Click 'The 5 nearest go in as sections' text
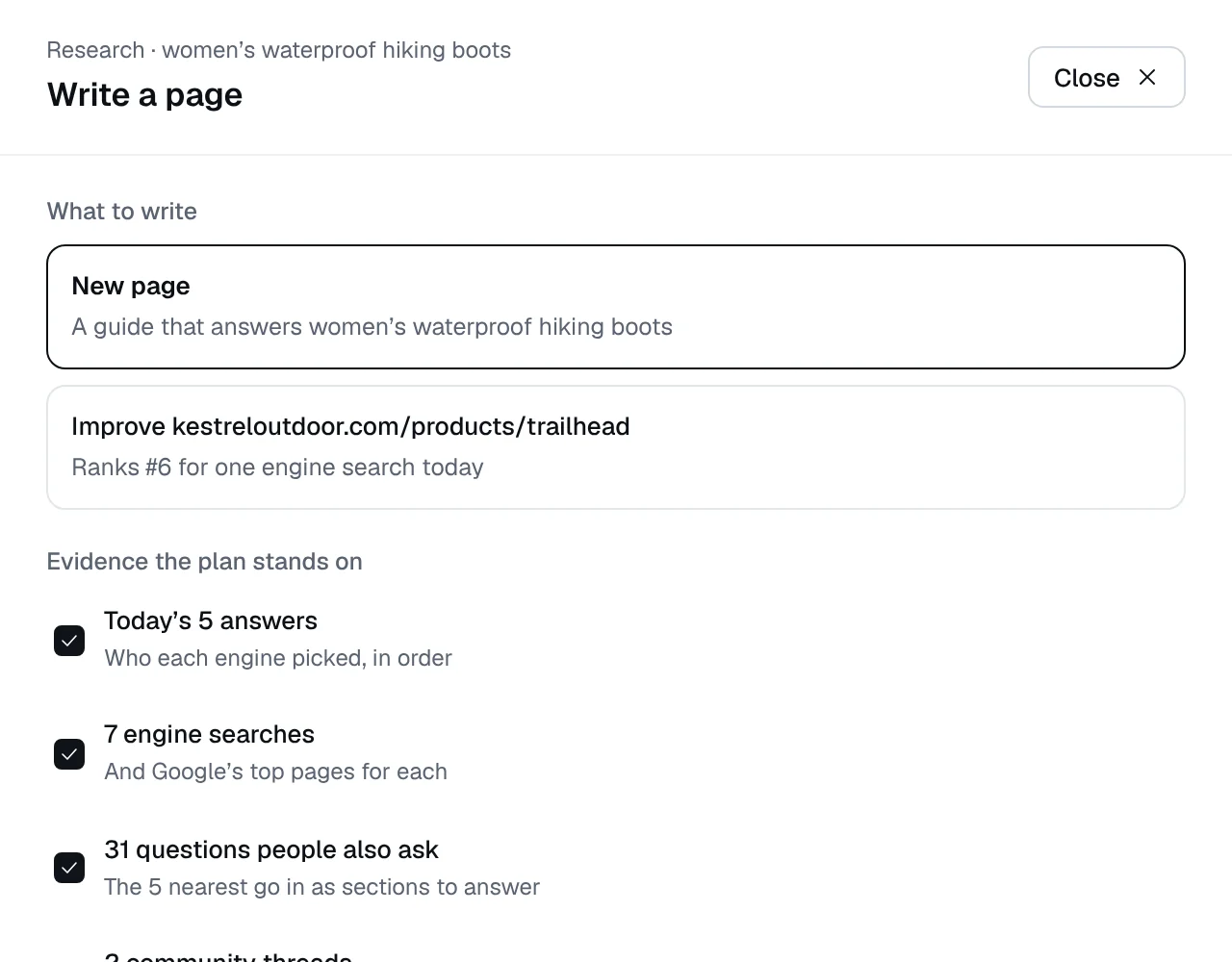 (321, 887)
